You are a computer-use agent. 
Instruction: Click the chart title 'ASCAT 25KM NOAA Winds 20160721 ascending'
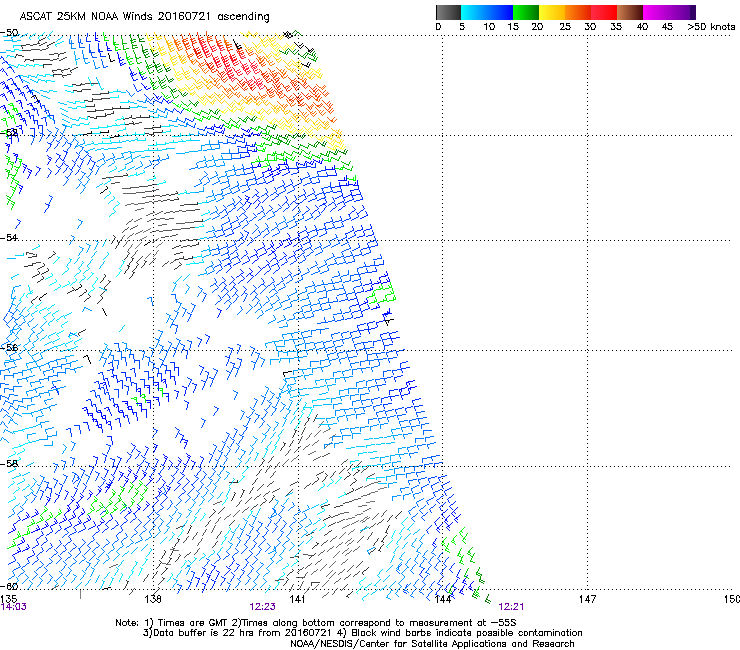(x=144, y=17)
